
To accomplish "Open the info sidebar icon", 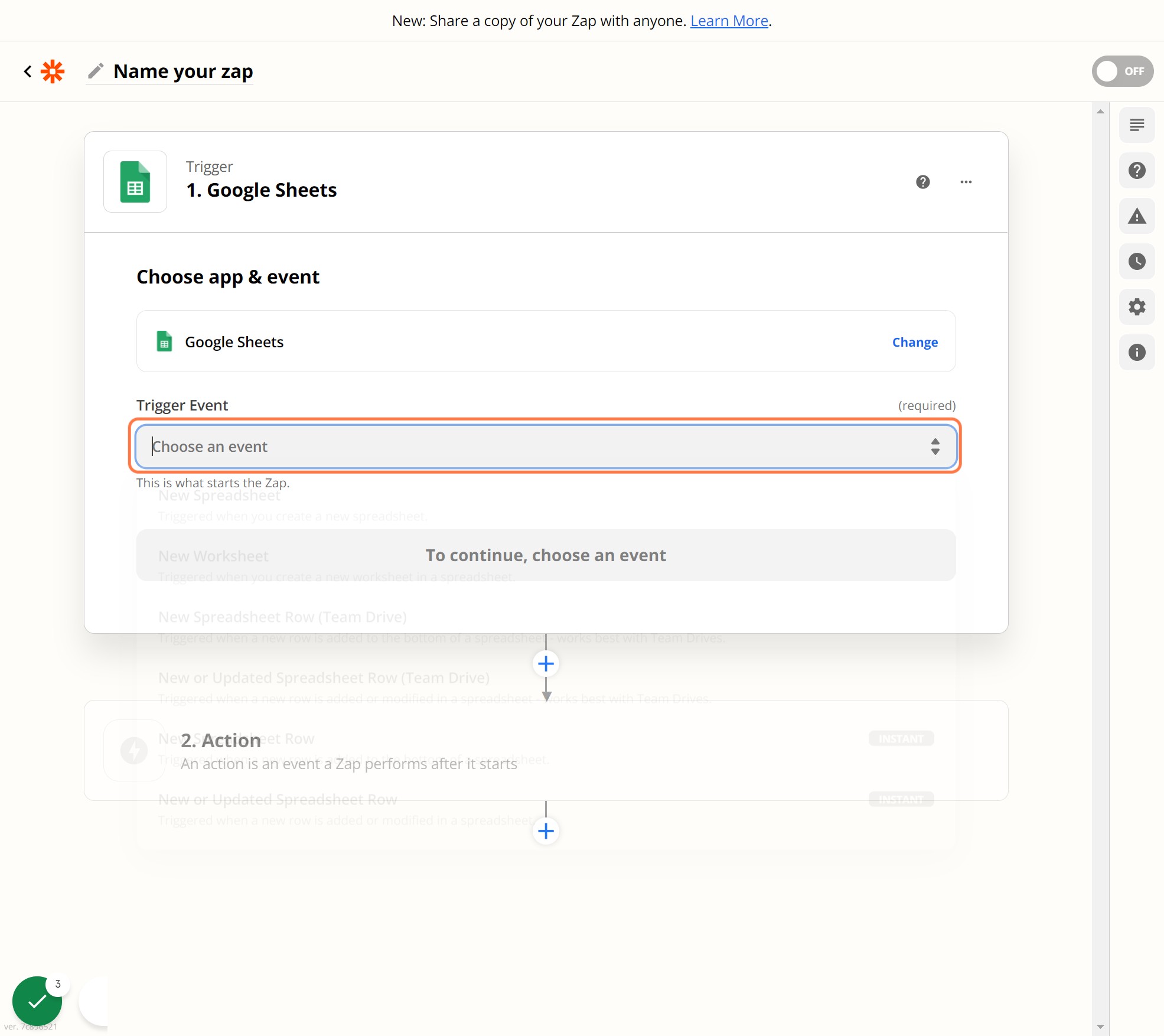I will click(1137, 353).
